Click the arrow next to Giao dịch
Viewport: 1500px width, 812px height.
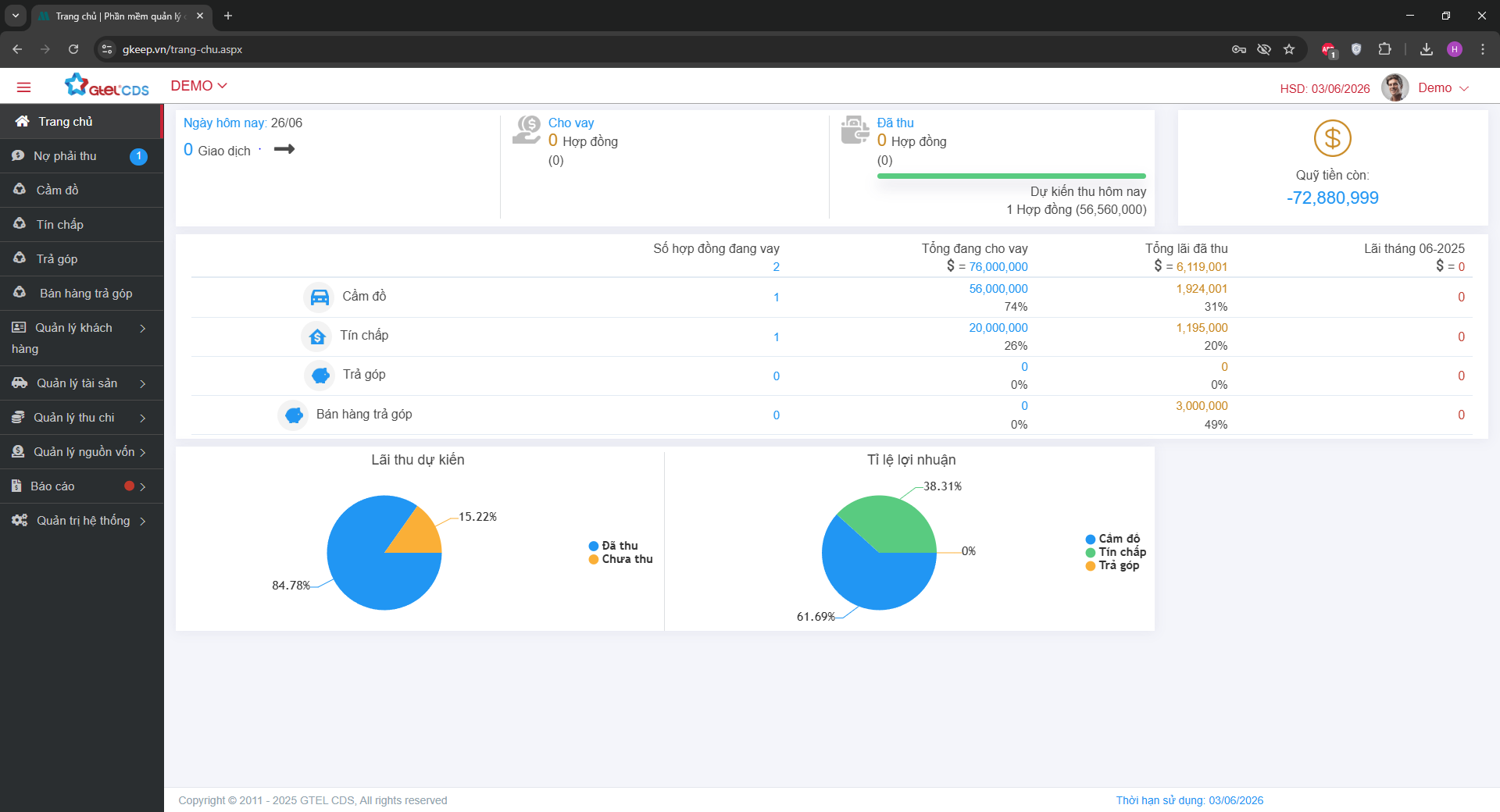coord(284,149)
